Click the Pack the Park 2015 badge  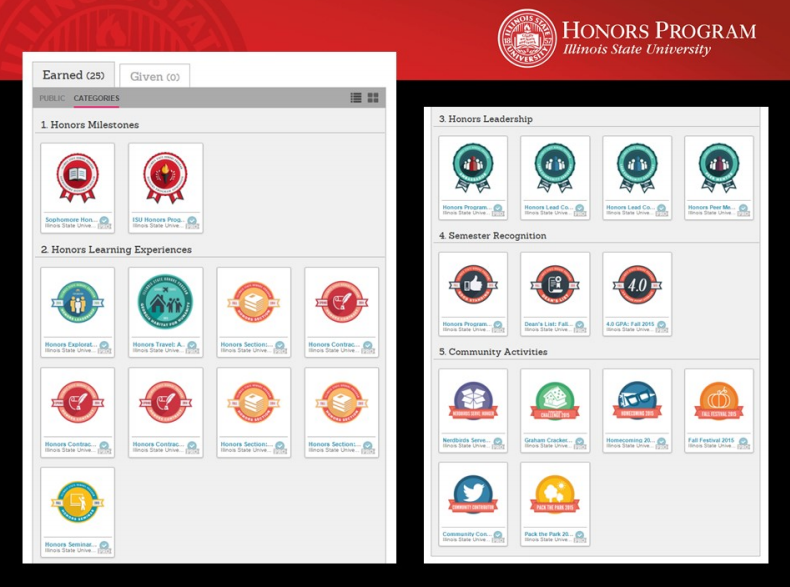[x=555, y=493]
